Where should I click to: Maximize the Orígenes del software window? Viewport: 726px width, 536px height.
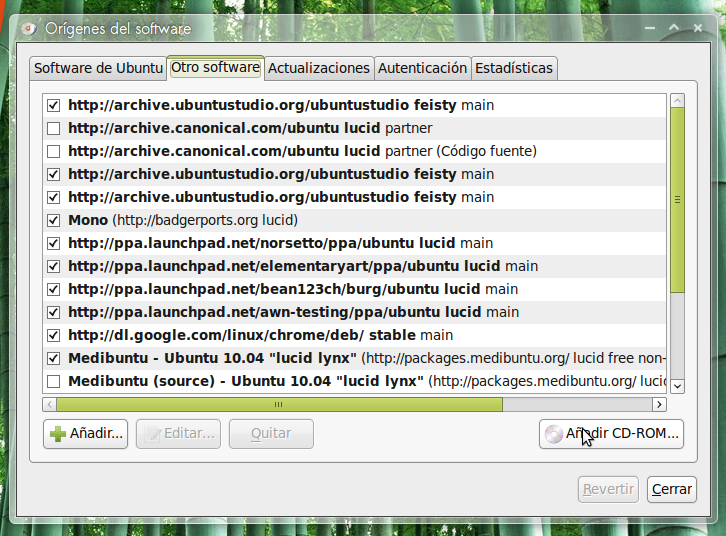click(674, 28)
